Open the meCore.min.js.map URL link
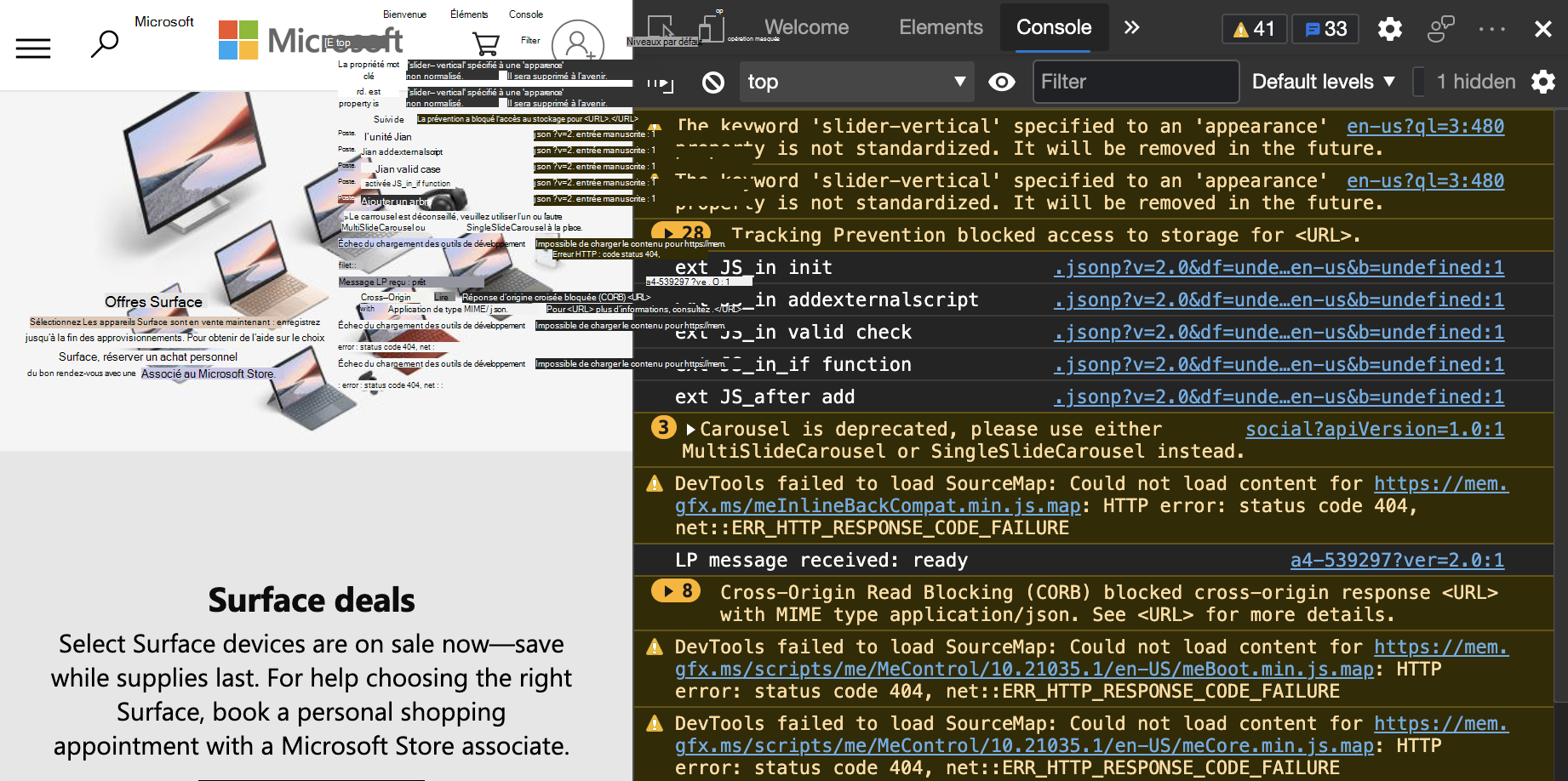This screenshot has height=781, width=1568. 1024,746
